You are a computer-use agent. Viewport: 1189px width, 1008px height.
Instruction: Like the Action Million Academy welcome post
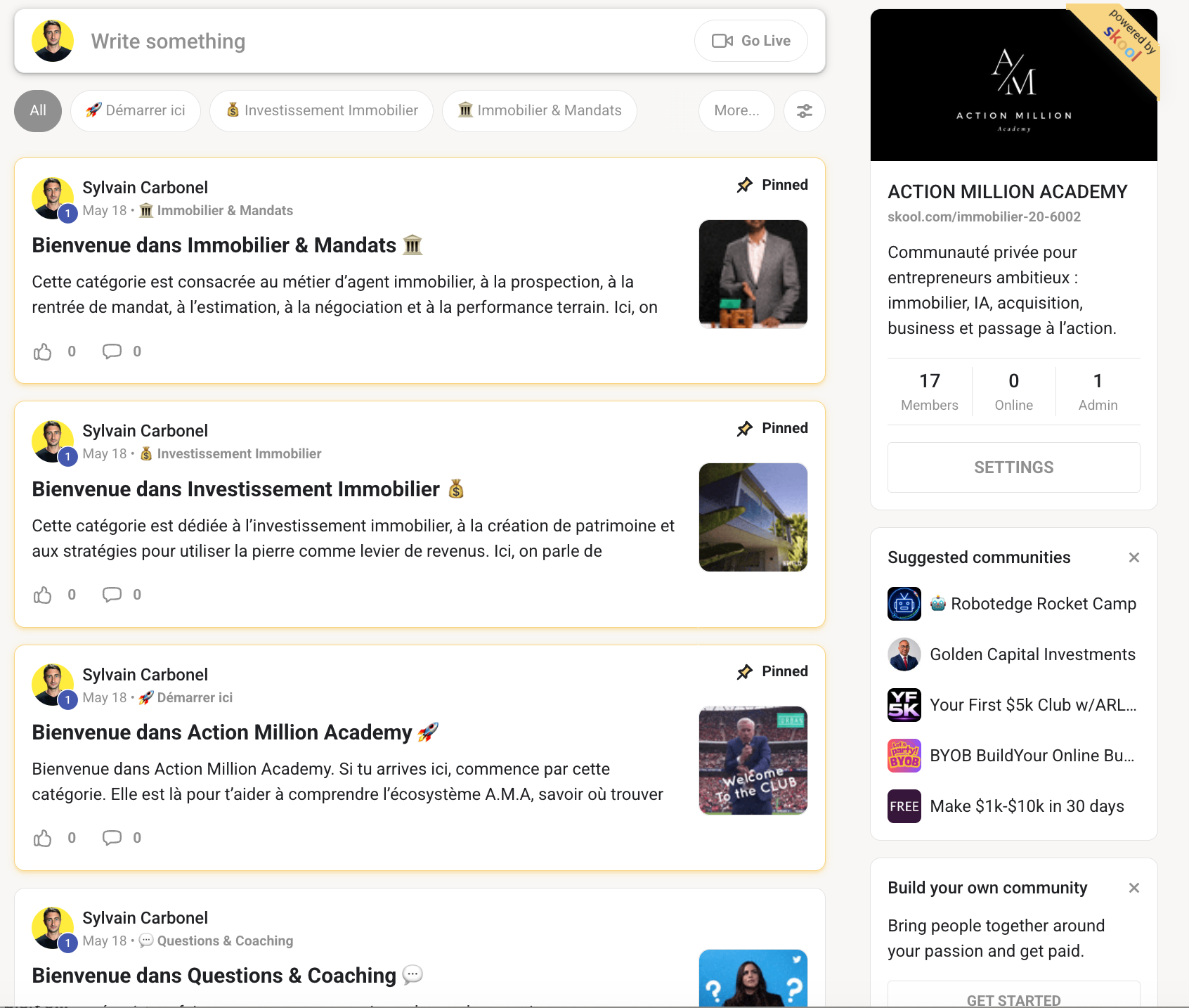pyautogui.click(x=43, y=838)
